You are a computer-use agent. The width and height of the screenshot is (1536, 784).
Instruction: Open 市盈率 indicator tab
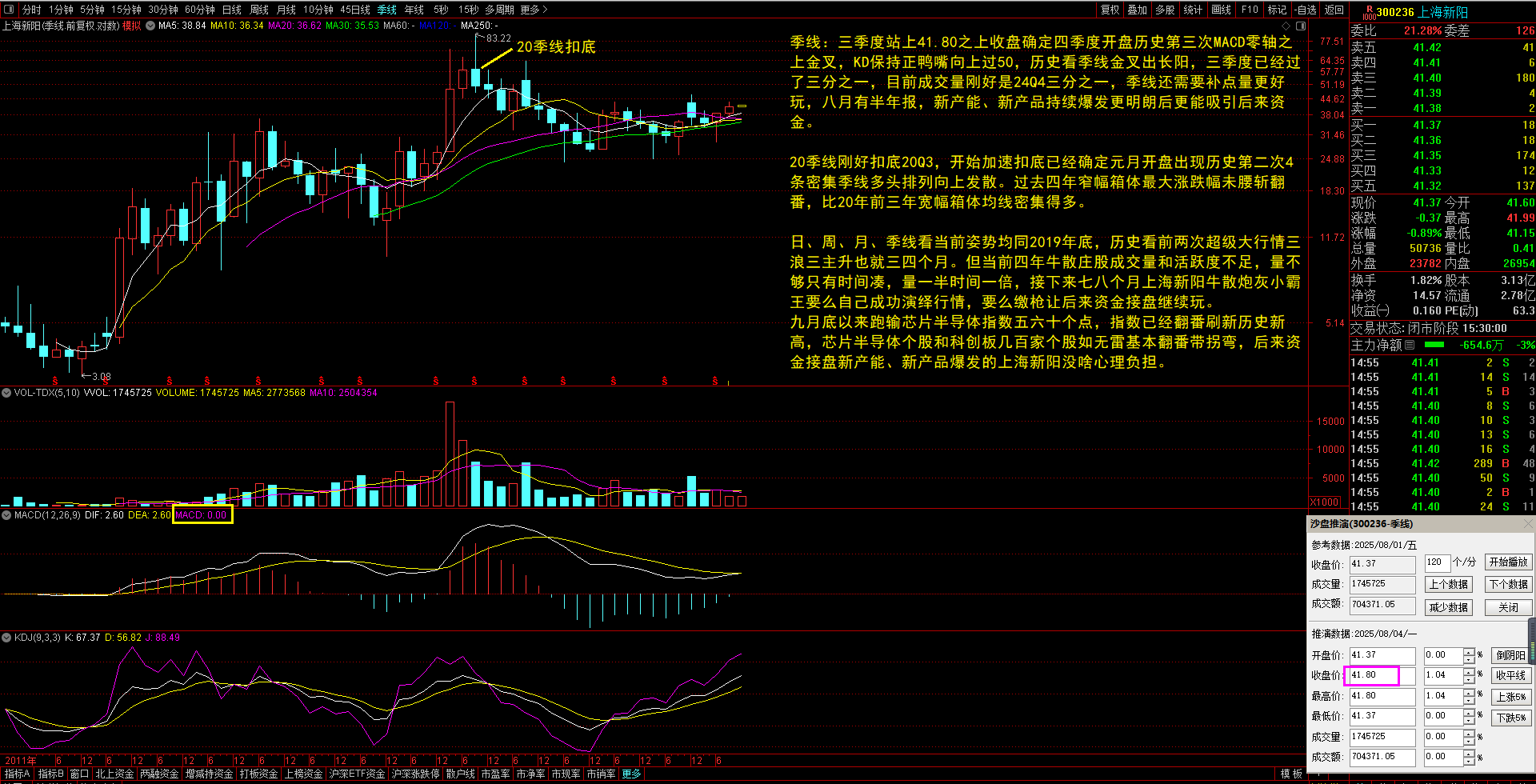tap(495, 774)
